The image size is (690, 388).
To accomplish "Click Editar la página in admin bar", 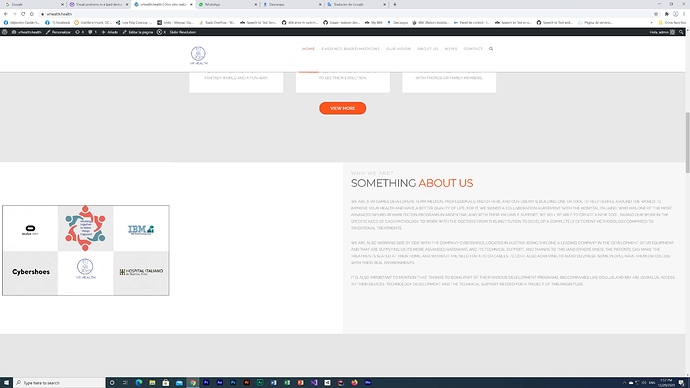I will click(x=138, y=32).
